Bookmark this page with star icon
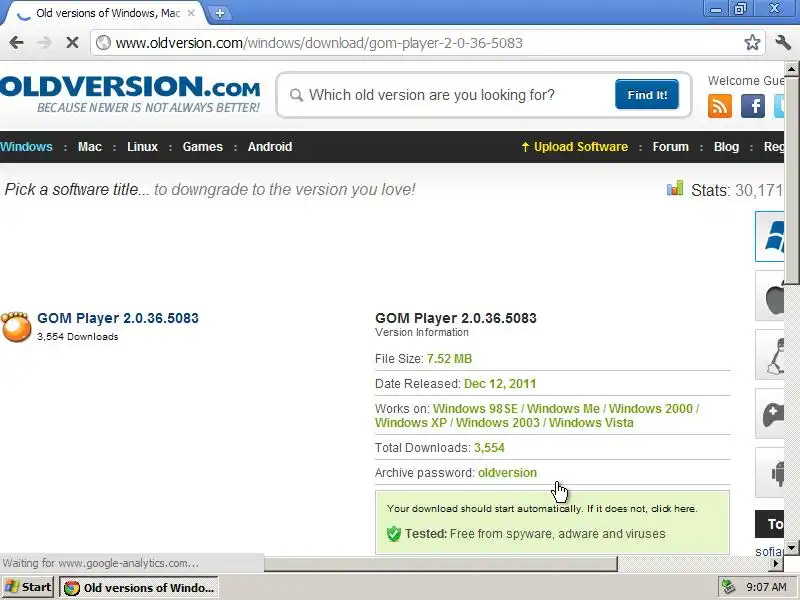Screen dimensions: 800x600 [x=752, y=42]
